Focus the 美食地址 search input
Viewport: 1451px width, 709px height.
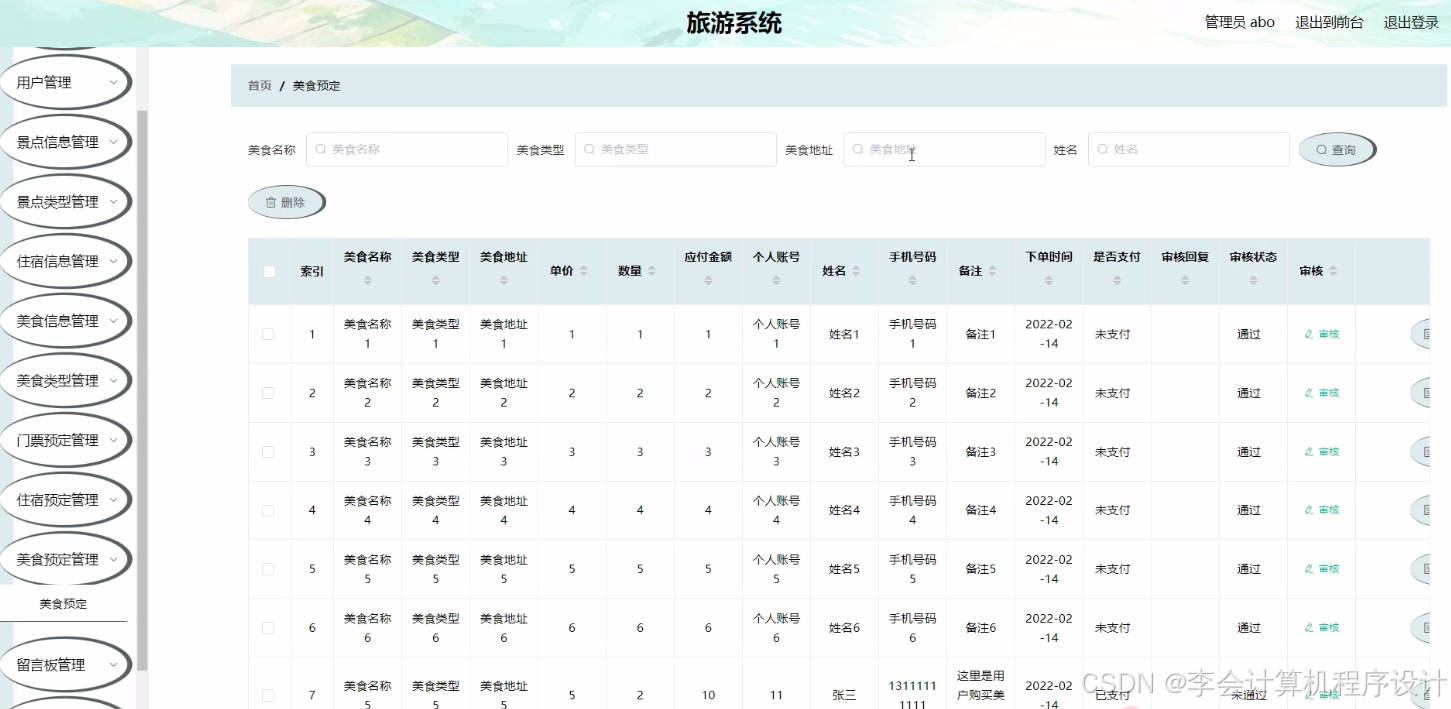tap(944, 149)
